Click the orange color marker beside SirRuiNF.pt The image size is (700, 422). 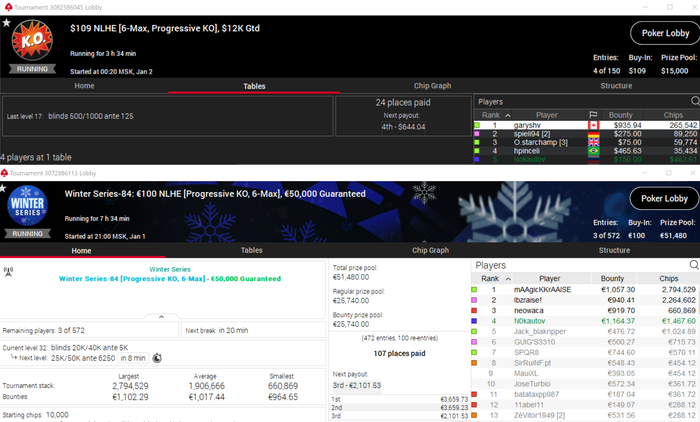coord(474,363)
